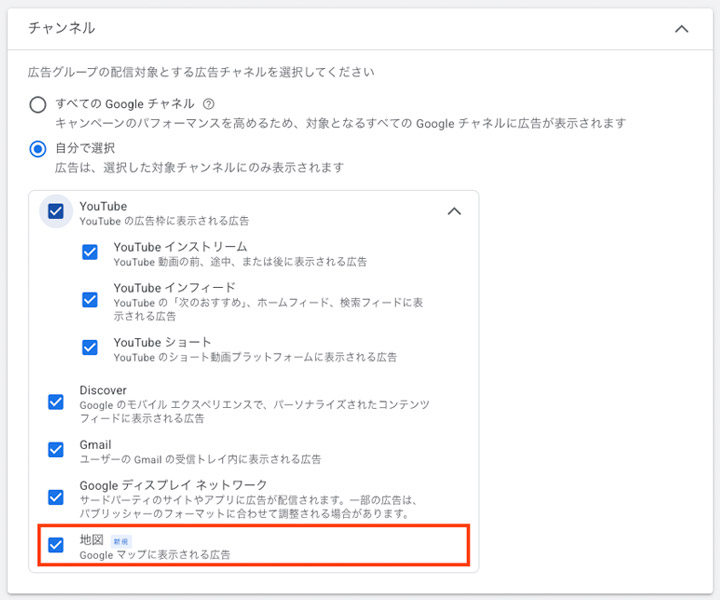Click the 新規 badge next to 地図

[121, 541]
